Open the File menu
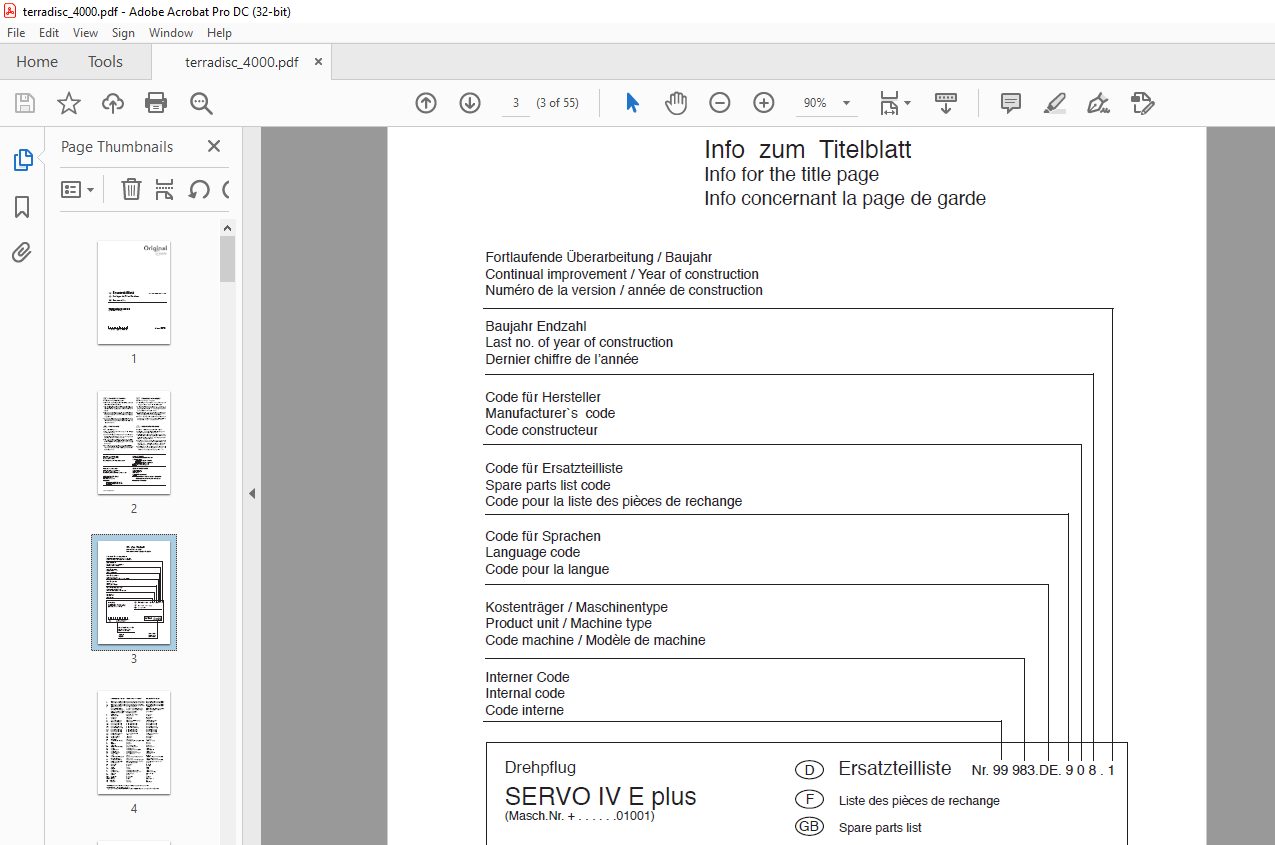This screenshot has width=1275, height=845. (16, 33)
